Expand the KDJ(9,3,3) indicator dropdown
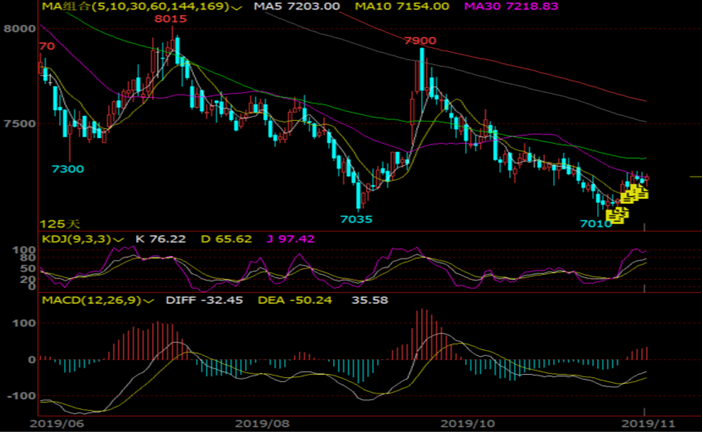This screenshot has width=703, height=433. pos(115,239)
